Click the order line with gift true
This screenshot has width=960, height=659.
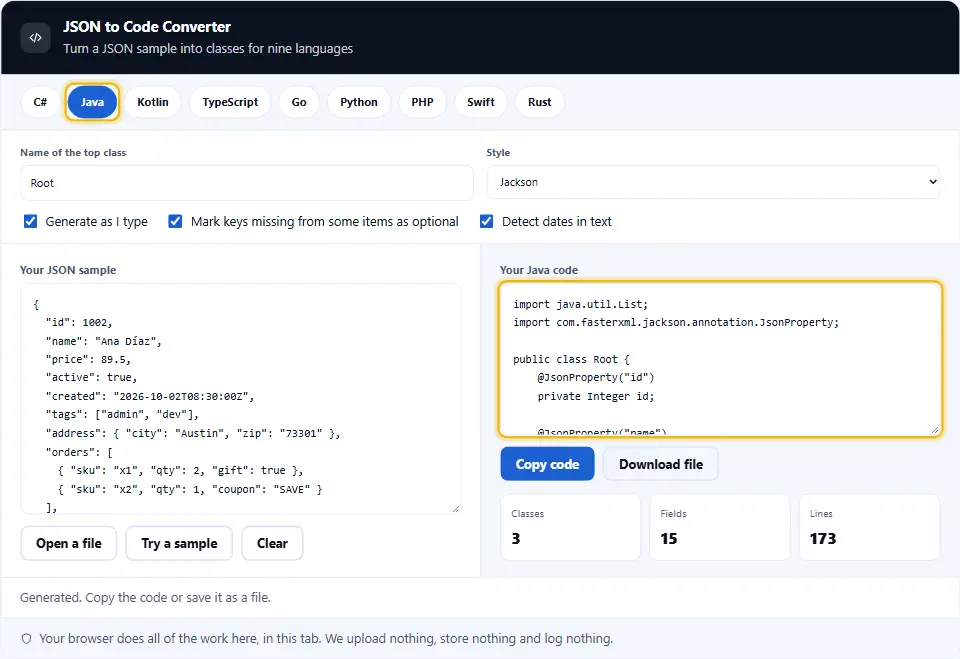pos(181,470)
